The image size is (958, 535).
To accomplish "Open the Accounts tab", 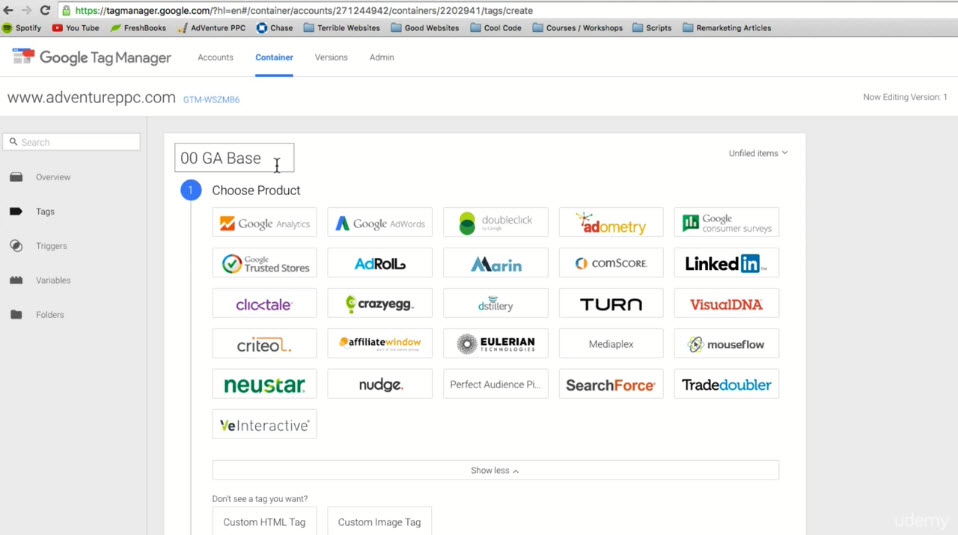I will 215,58.
